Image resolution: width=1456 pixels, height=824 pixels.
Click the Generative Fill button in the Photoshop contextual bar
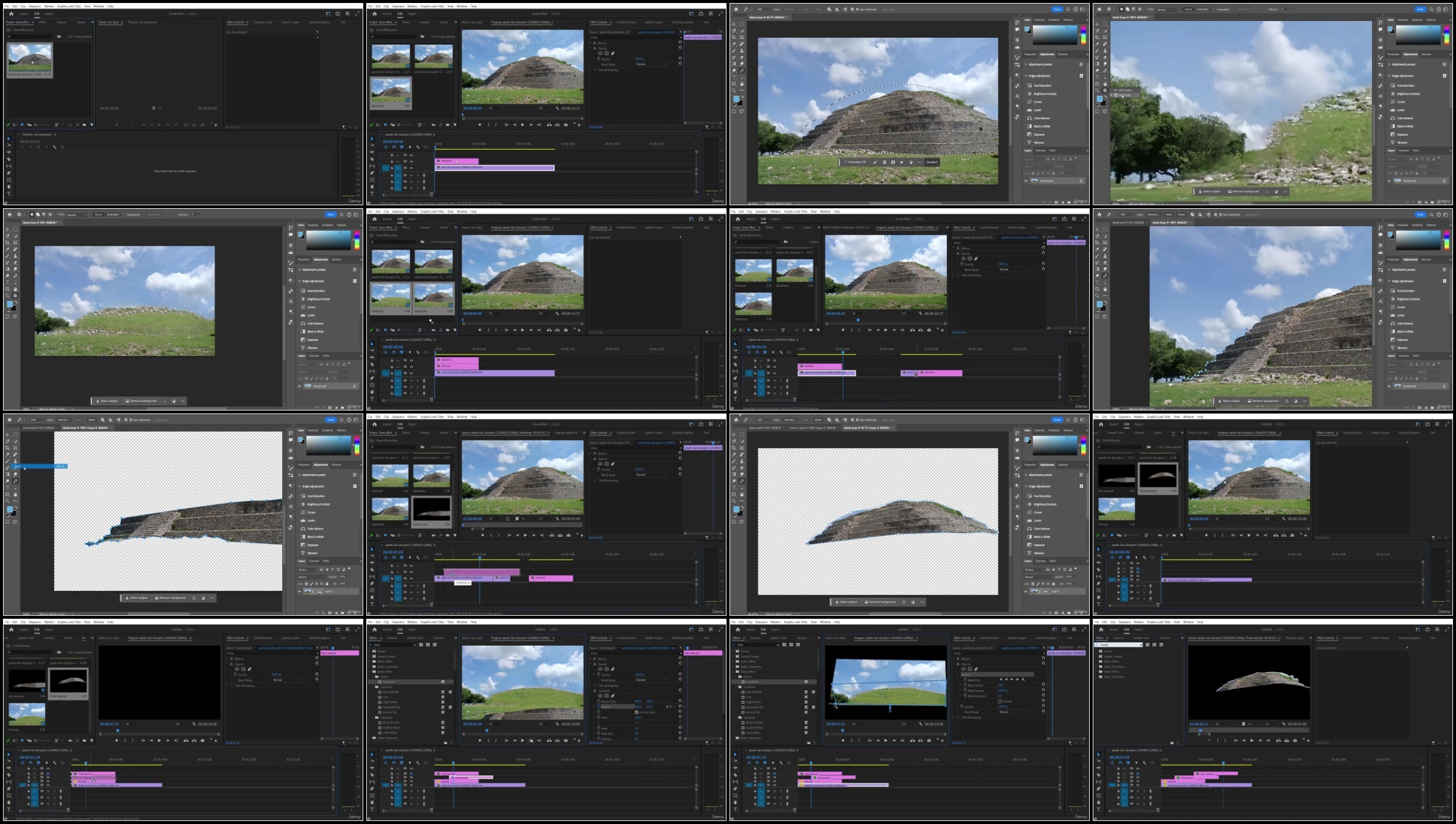pyautogui.click(x=855, y=162)
